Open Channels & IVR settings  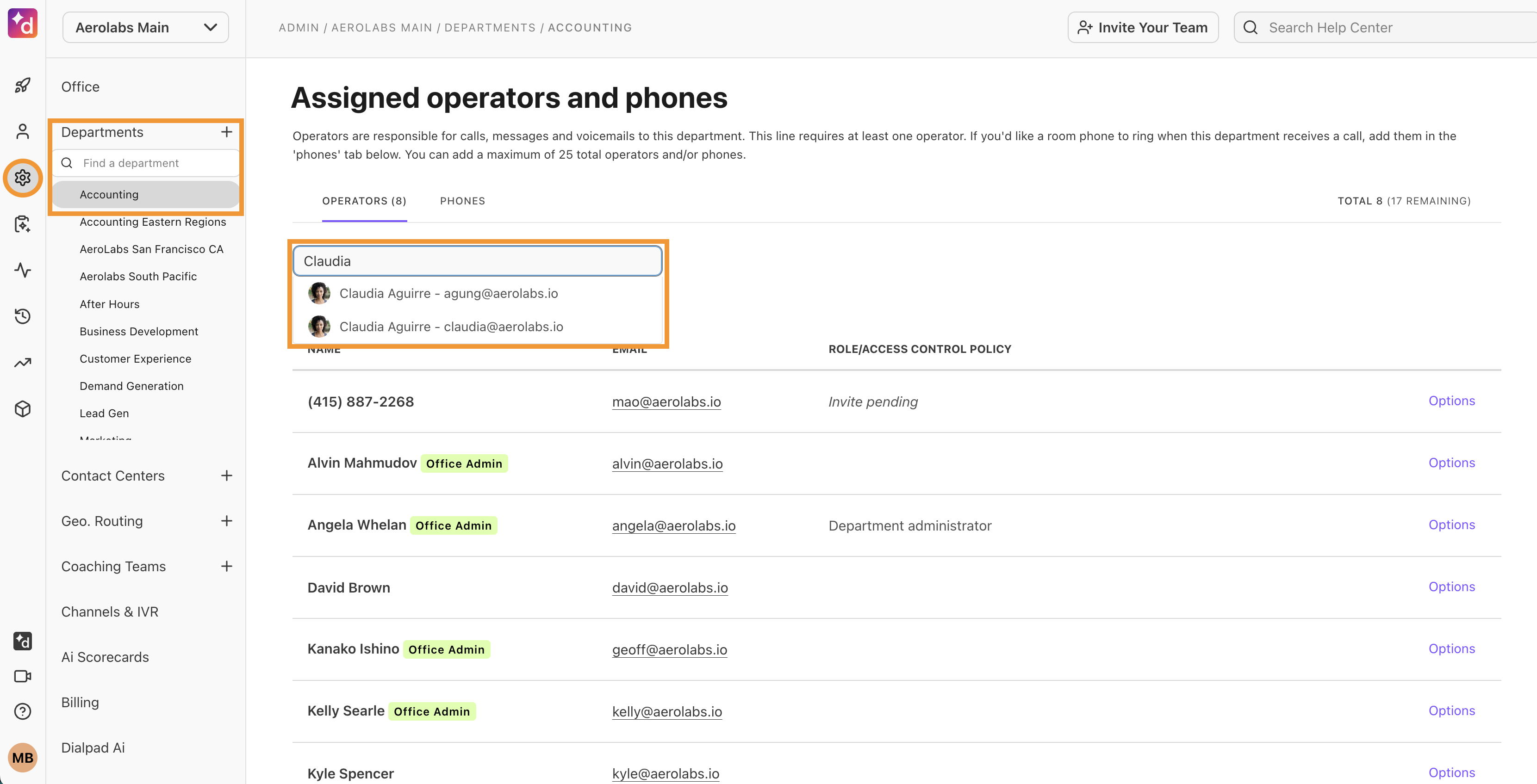click(110, 611)
